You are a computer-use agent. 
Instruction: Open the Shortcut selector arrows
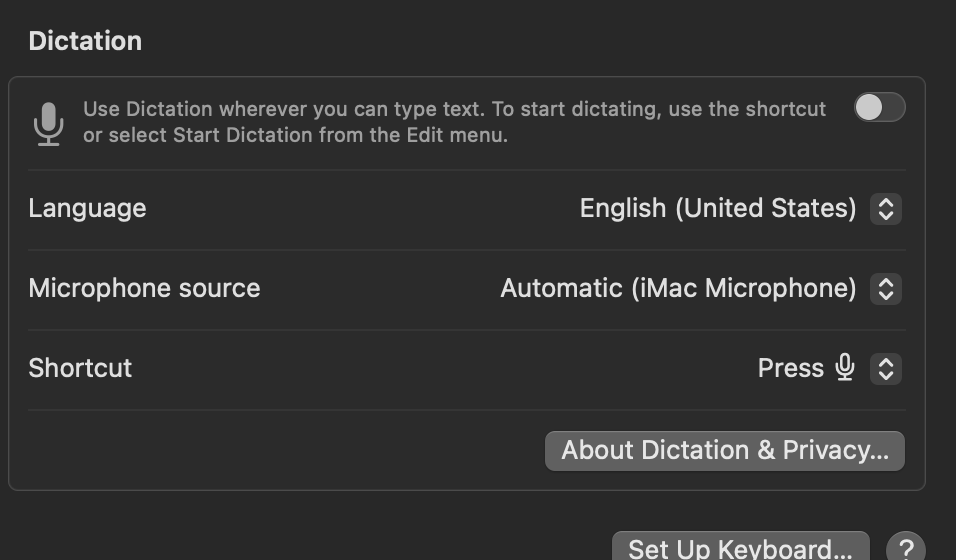point(885,369)
